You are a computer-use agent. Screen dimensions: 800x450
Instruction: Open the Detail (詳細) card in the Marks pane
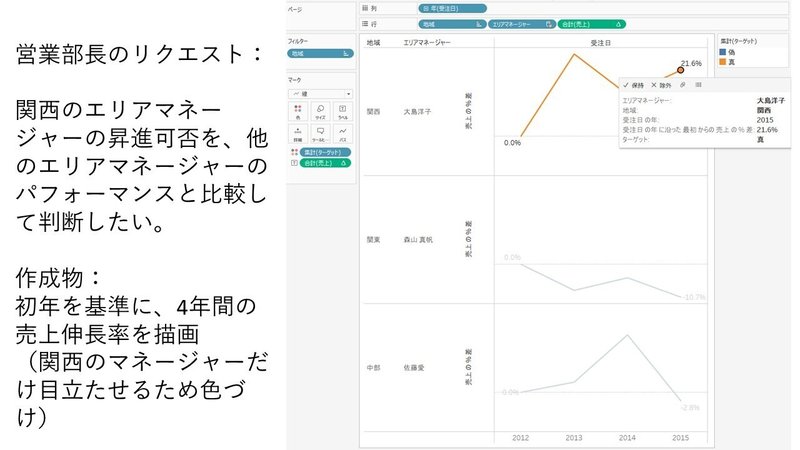coord(298,134)
